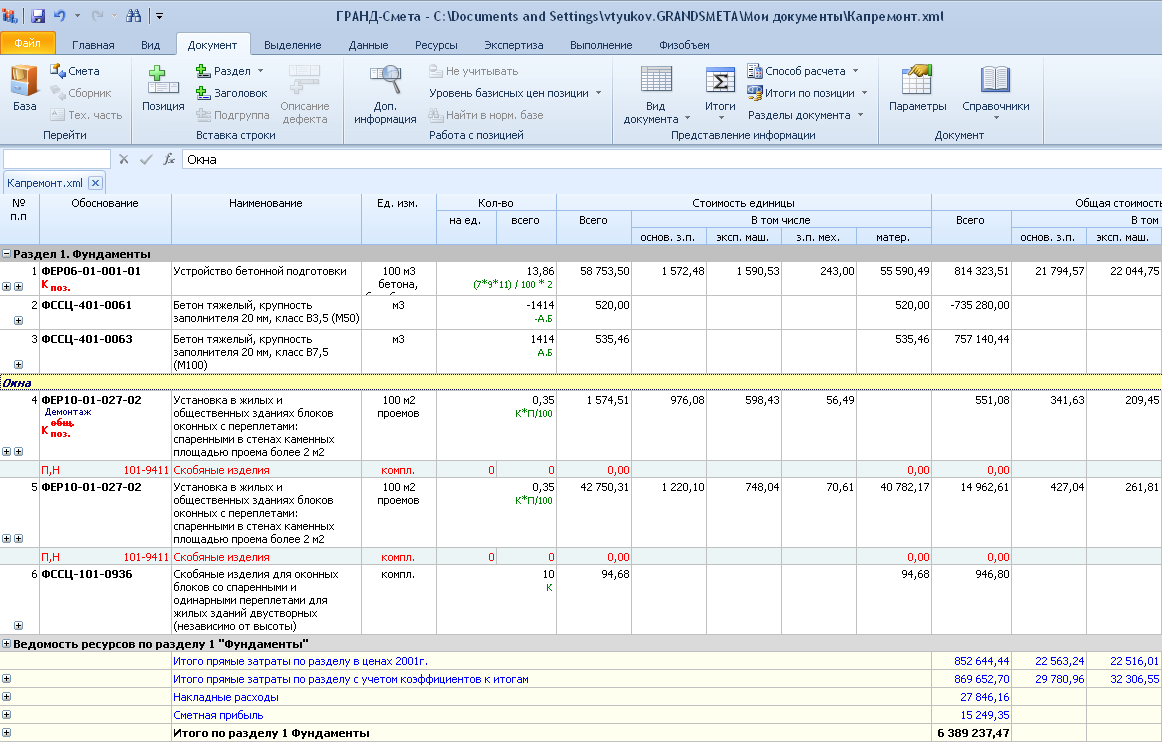This screenshot has width=1162, height=742.
Task: Click Описание дефекта button
Action: [305, 94]
